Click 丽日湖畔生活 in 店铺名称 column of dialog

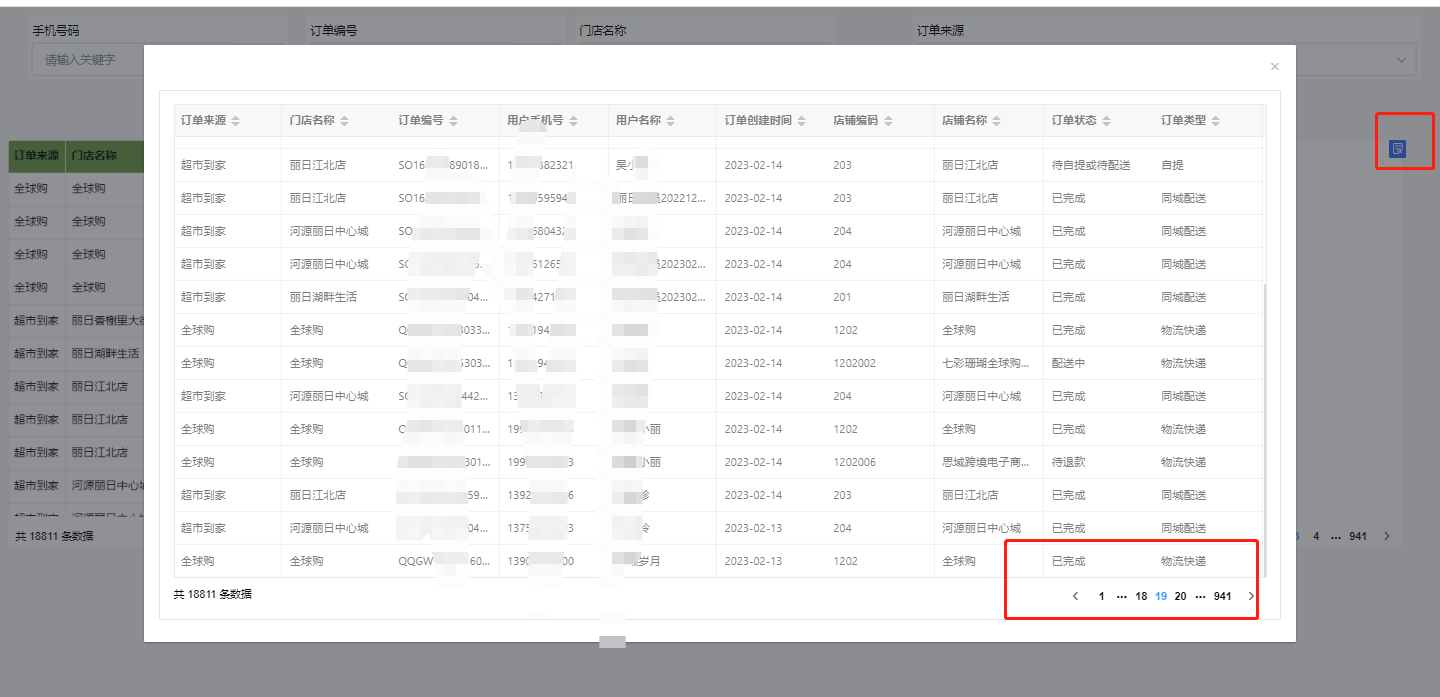[x=976, y=297]
